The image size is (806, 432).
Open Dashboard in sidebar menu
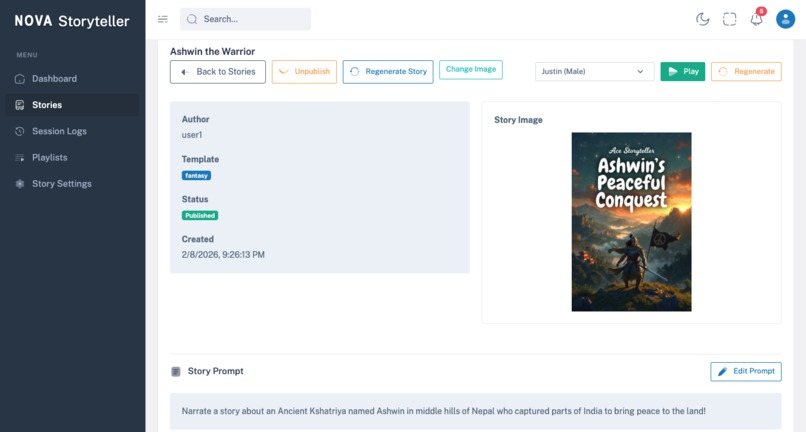(72, 79)
